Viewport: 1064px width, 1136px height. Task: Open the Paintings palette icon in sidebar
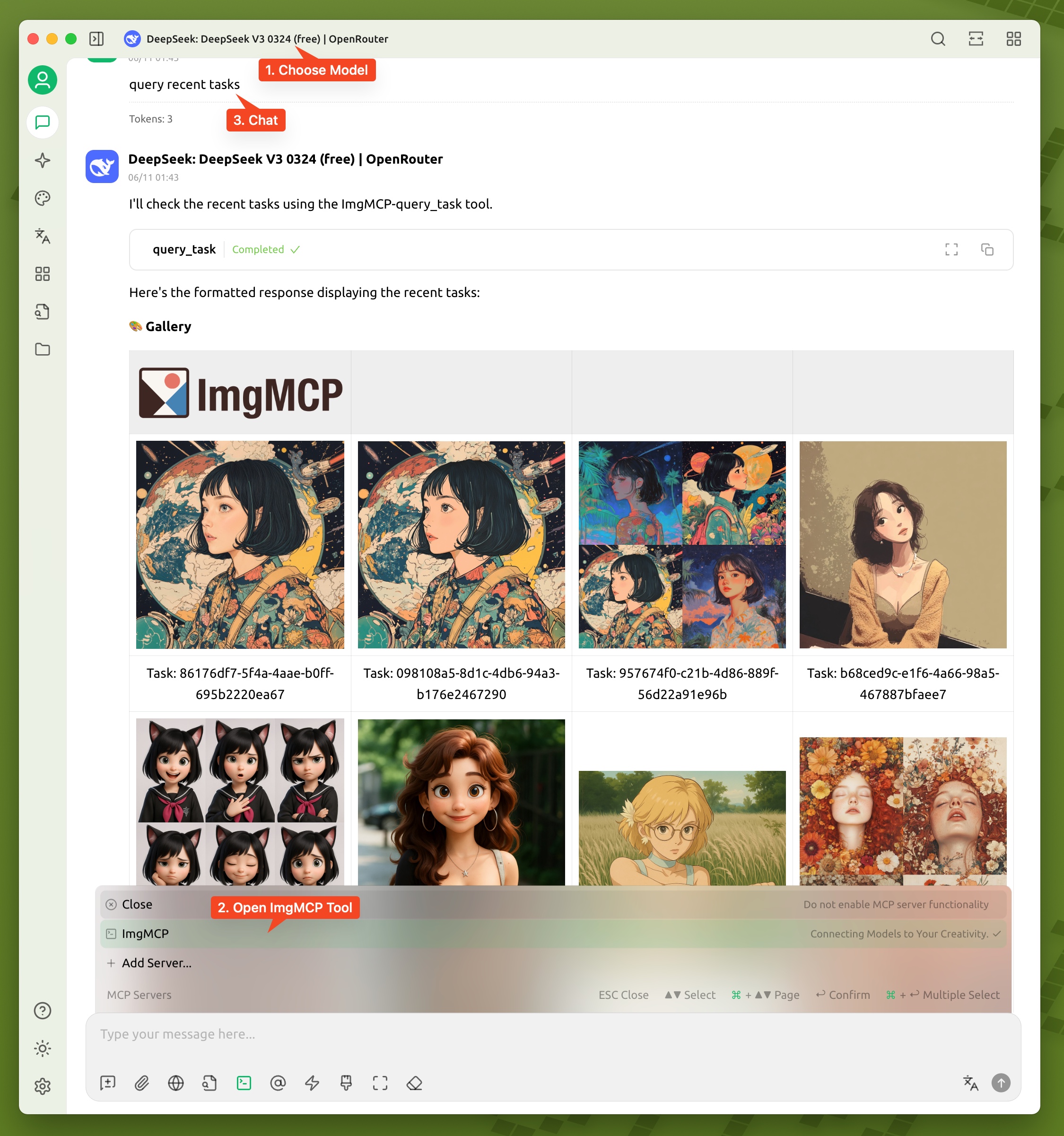point(42,198)
